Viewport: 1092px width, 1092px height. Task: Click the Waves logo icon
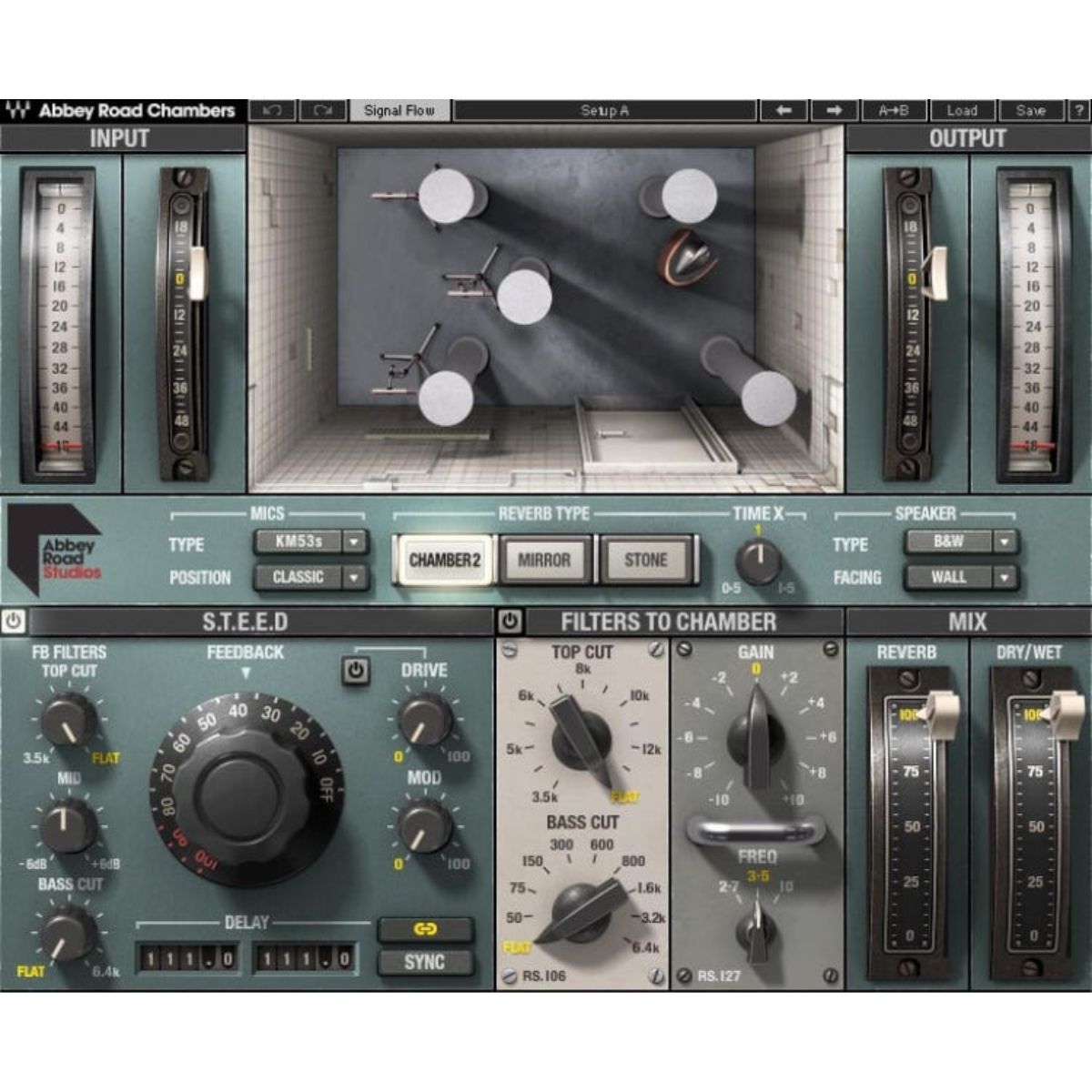(x=17, y=111)
